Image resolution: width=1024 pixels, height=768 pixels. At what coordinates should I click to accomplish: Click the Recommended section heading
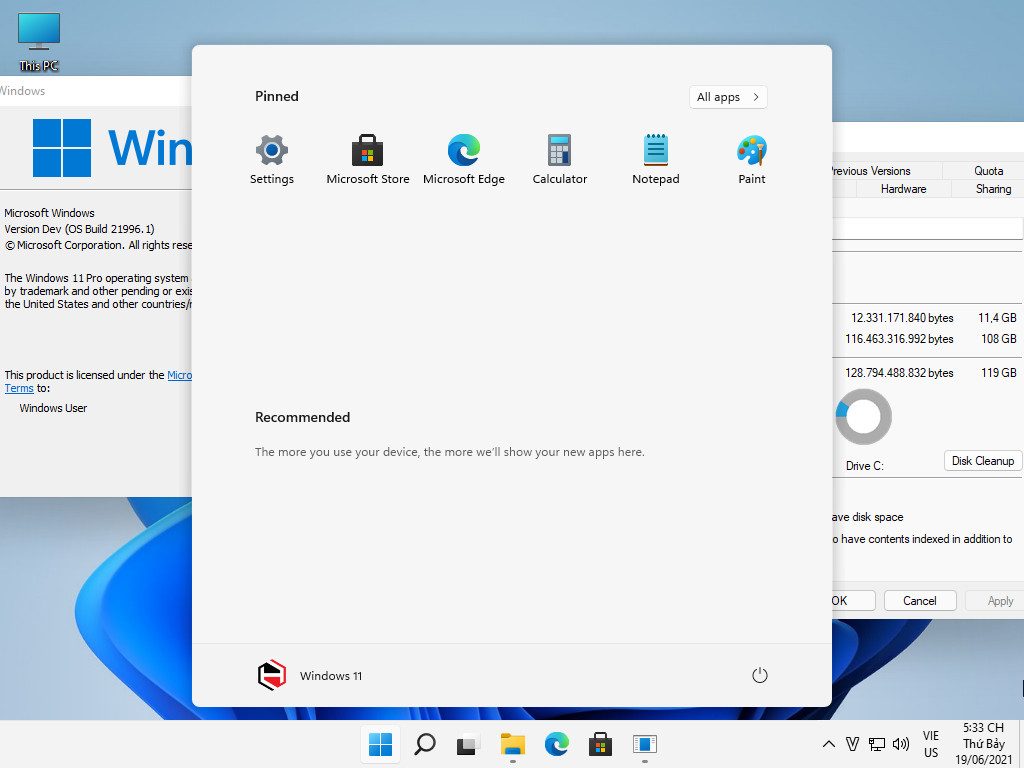(x=302, y=417)
